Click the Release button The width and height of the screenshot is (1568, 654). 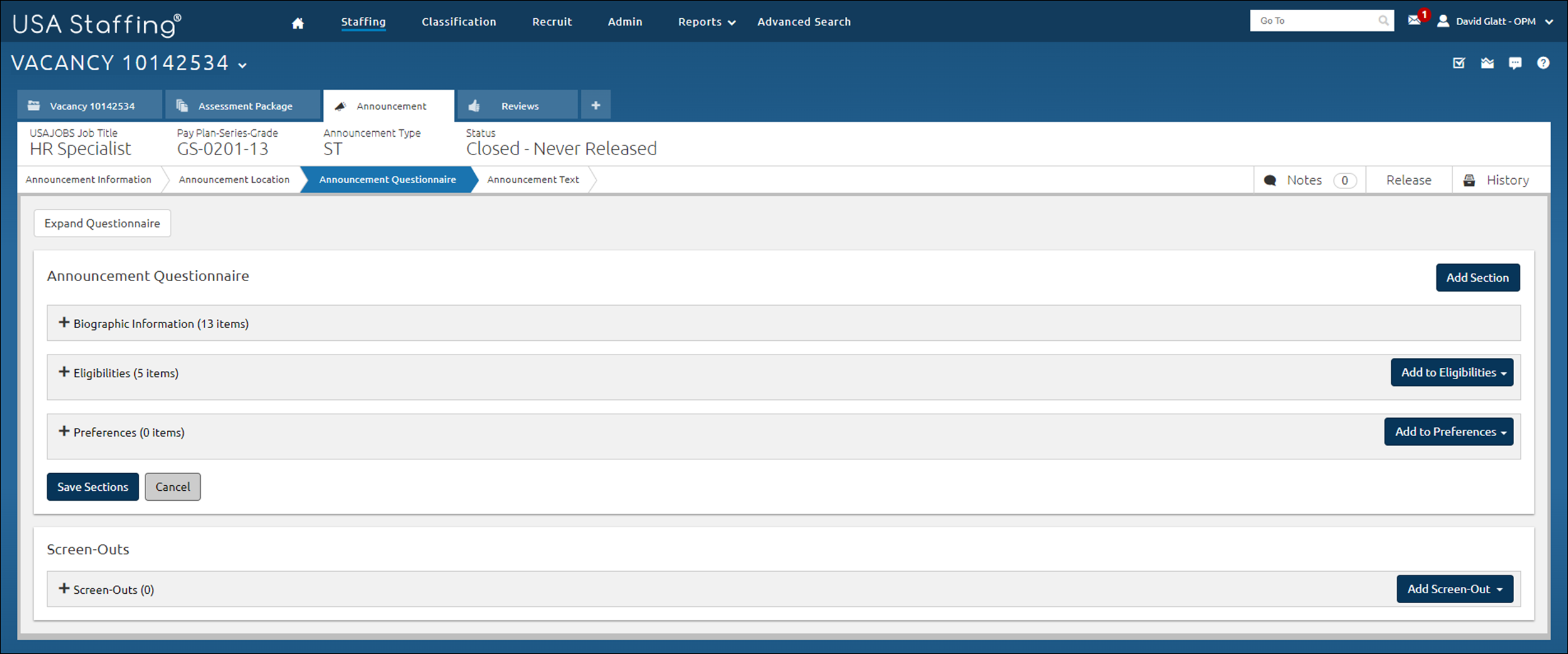1409,180
